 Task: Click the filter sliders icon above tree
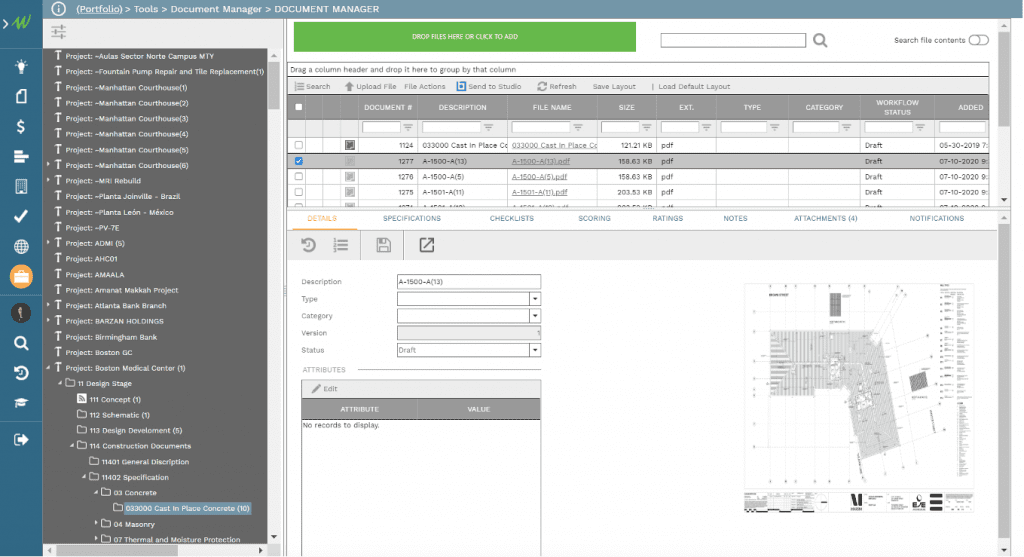pos(59,31)
